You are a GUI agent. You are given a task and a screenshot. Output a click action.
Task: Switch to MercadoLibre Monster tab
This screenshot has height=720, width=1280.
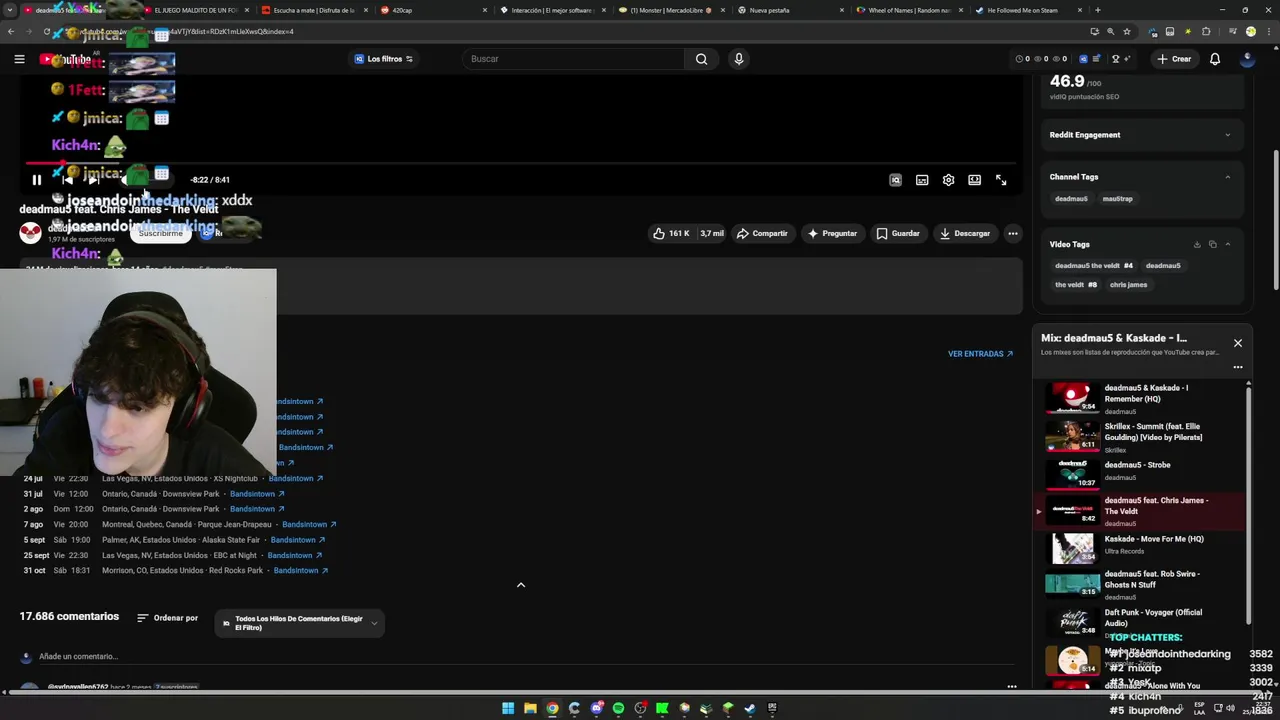(x=673, y=10)
